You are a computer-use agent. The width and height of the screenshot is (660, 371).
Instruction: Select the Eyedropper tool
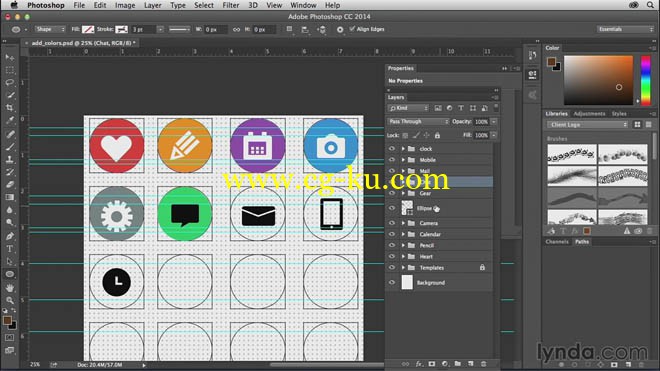point(10,120)
